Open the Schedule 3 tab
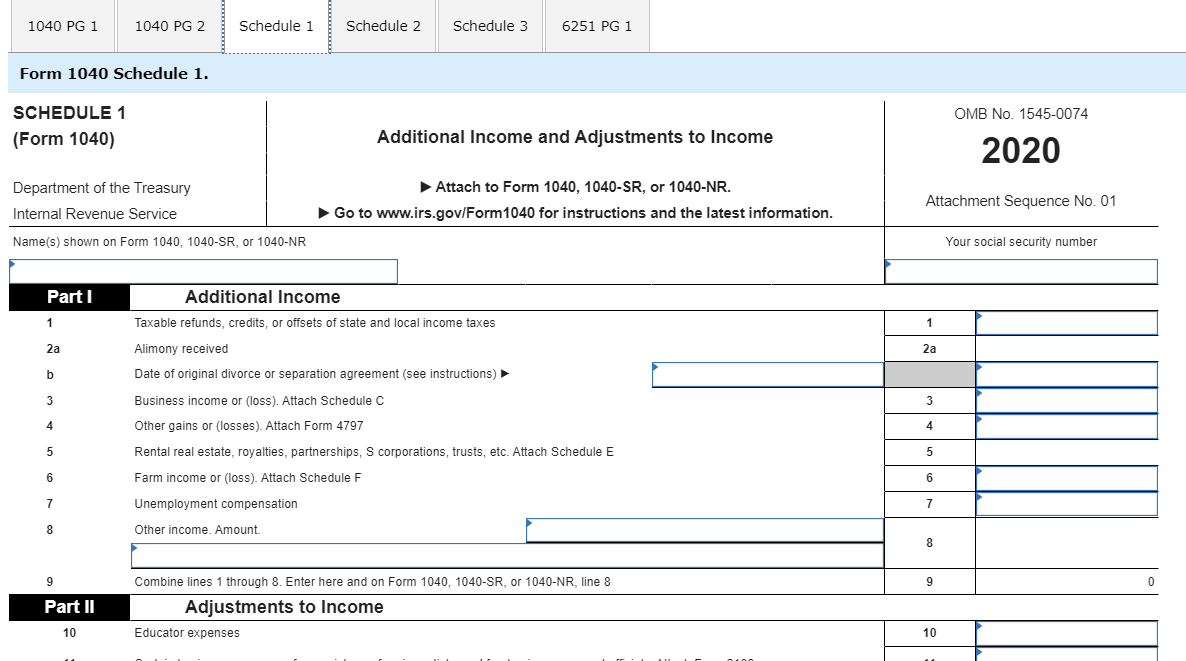Viewport: 1186px width, 661px height. [490, 26]
